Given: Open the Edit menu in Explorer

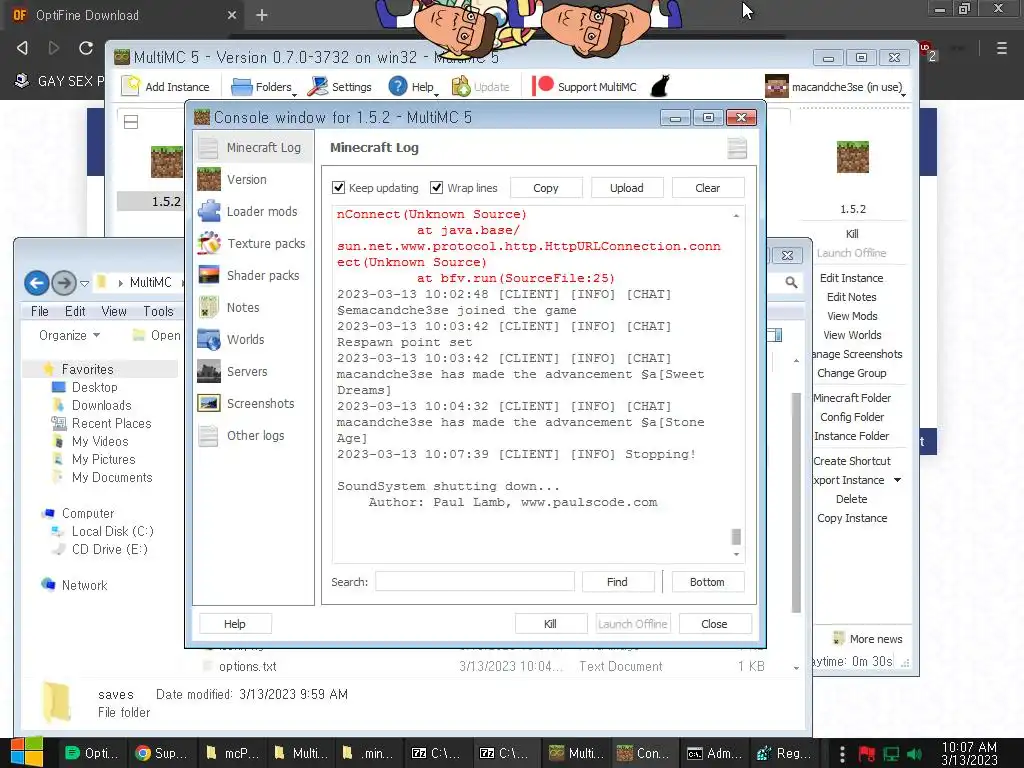Looking at the screenshot, I should tap(75, 312).
